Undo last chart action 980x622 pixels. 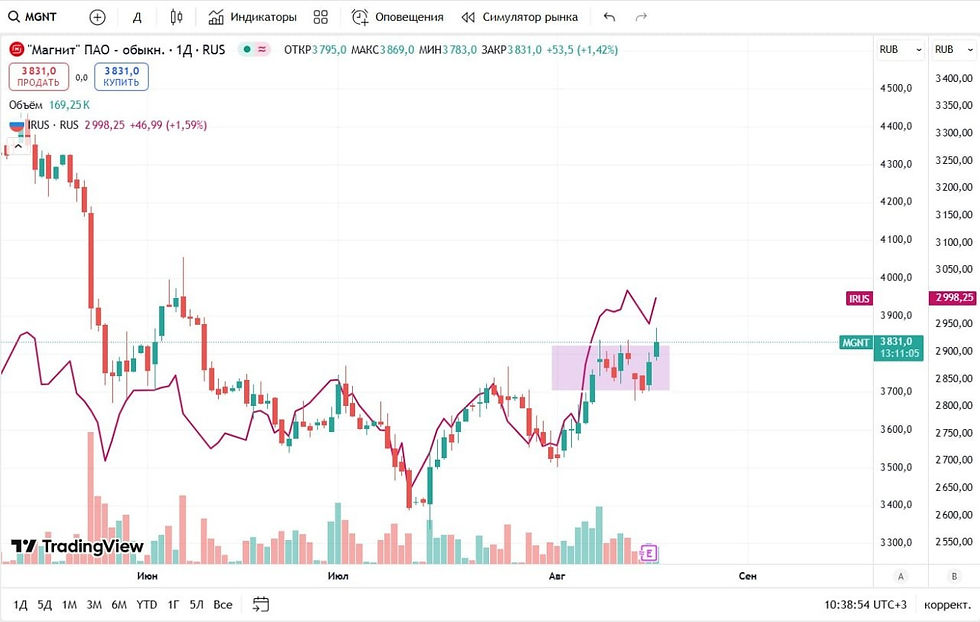(x=609, y=17)
